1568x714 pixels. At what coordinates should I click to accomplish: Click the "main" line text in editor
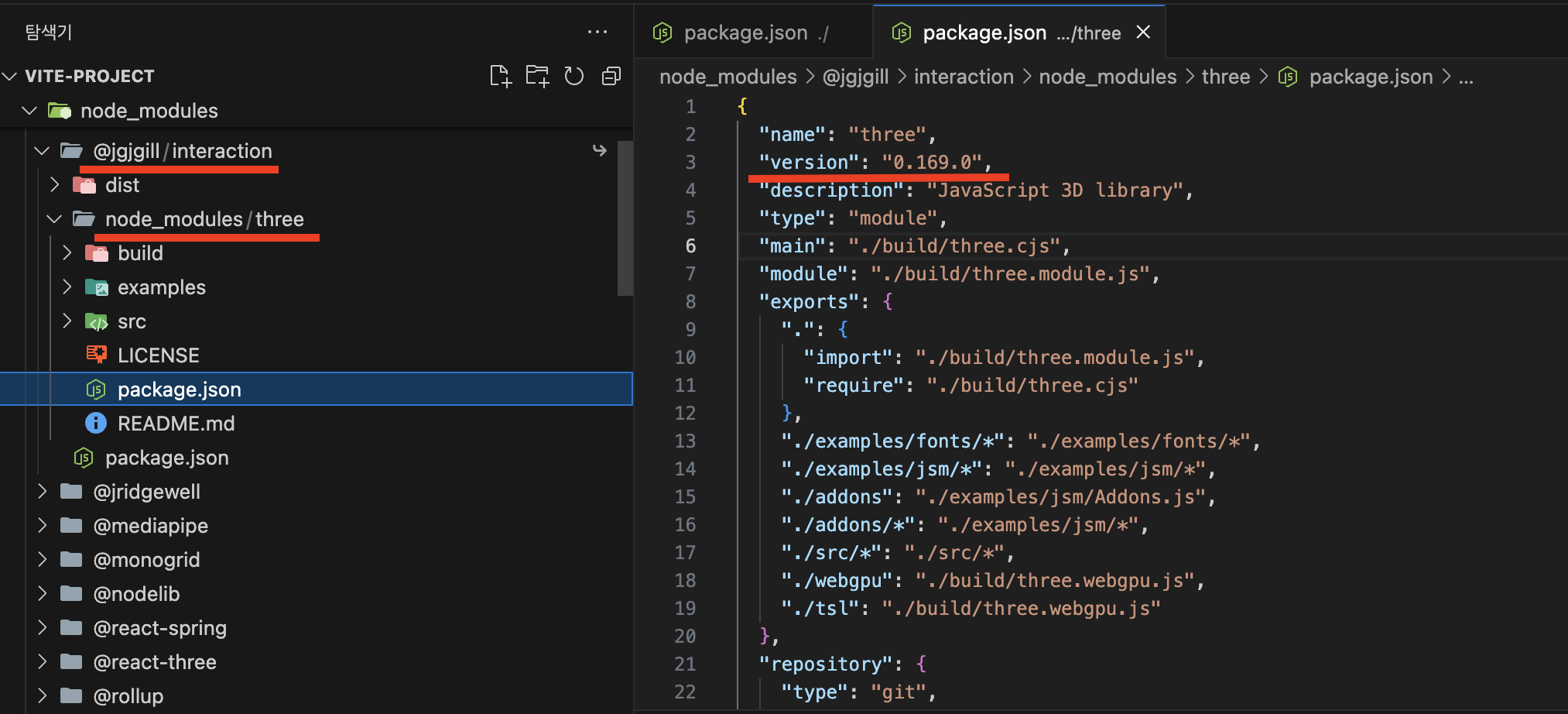click(914, 245)
